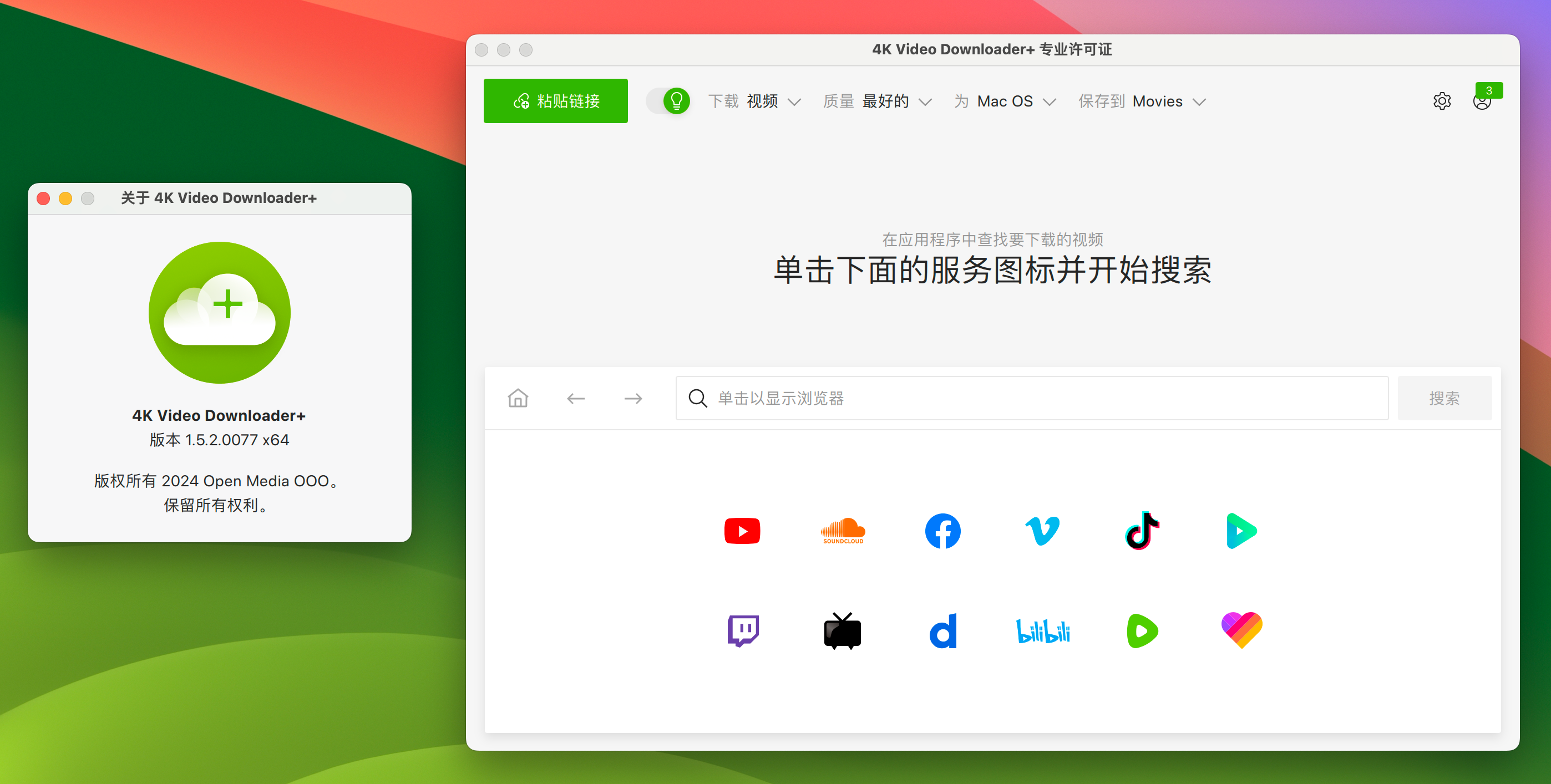Click heading 单击下面的服务图标并开始搜索
Image resolution: width=1551 pixels, height=784 pixels.
coord(992,269)
